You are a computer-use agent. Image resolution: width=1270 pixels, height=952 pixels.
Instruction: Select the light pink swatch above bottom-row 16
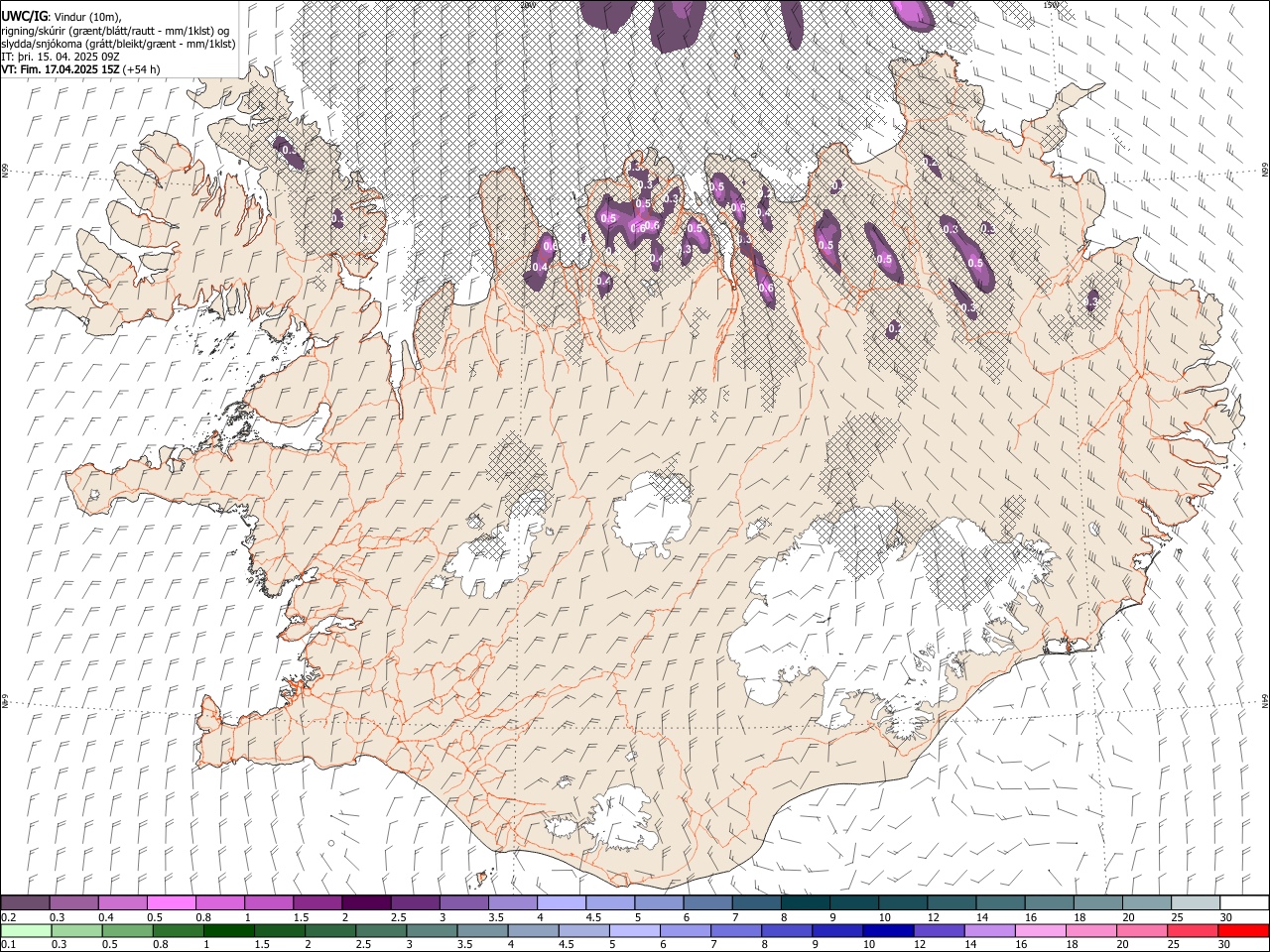[1039, 931]
